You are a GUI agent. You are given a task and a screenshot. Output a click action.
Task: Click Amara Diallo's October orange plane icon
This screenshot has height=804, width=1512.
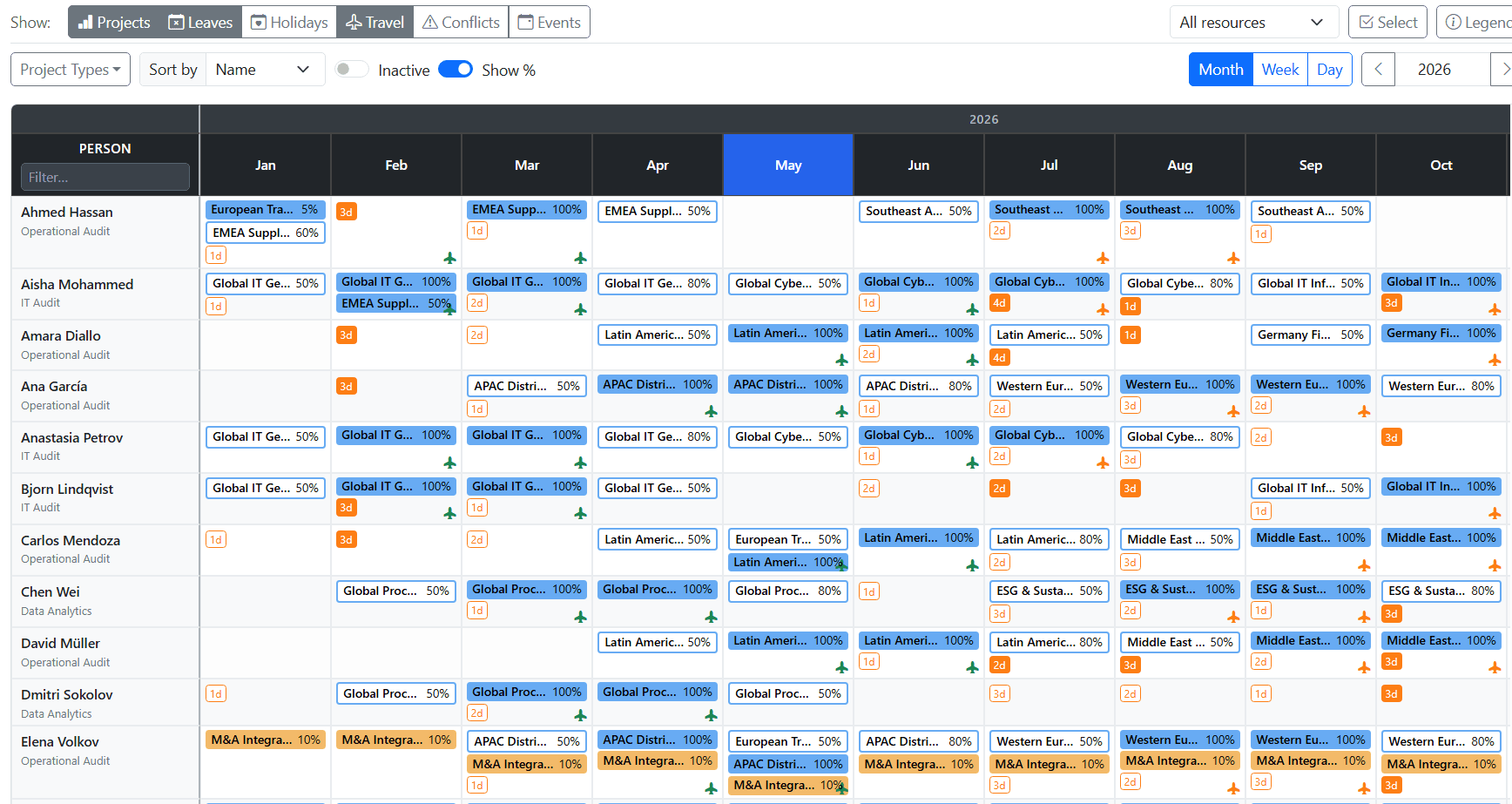coord(1495,360)
